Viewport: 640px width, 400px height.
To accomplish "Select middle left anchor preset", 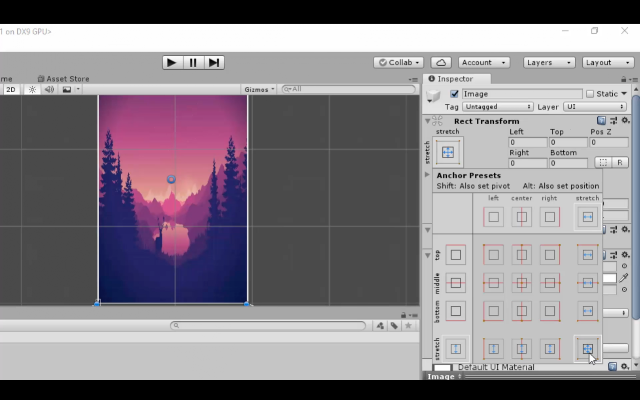I will tap(493, 283).
